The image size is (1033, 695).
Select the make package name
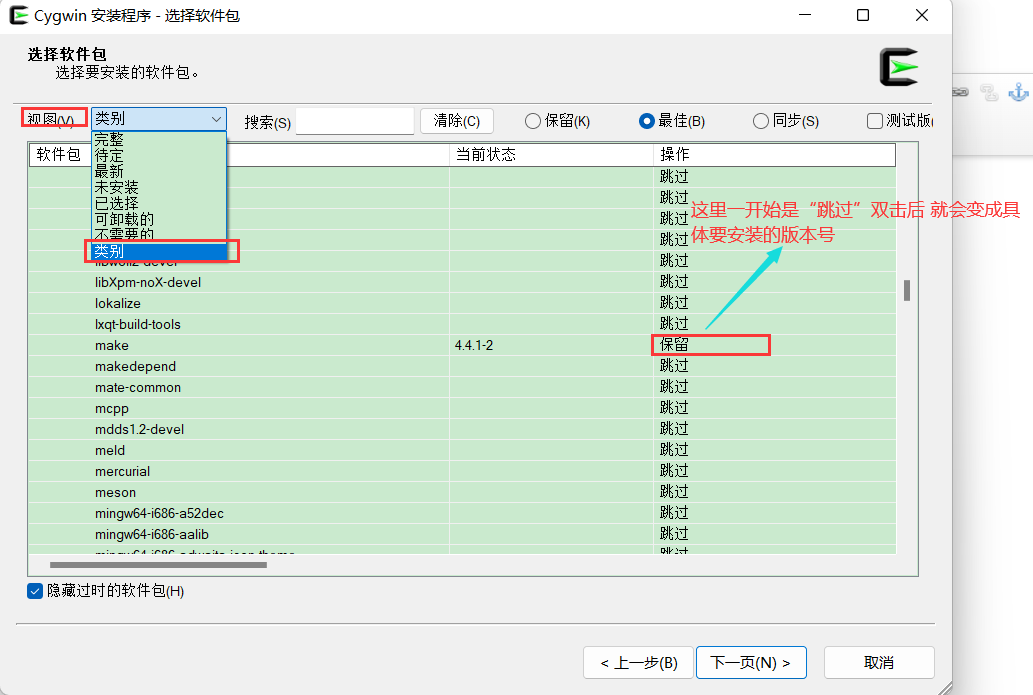pos(112,346)
